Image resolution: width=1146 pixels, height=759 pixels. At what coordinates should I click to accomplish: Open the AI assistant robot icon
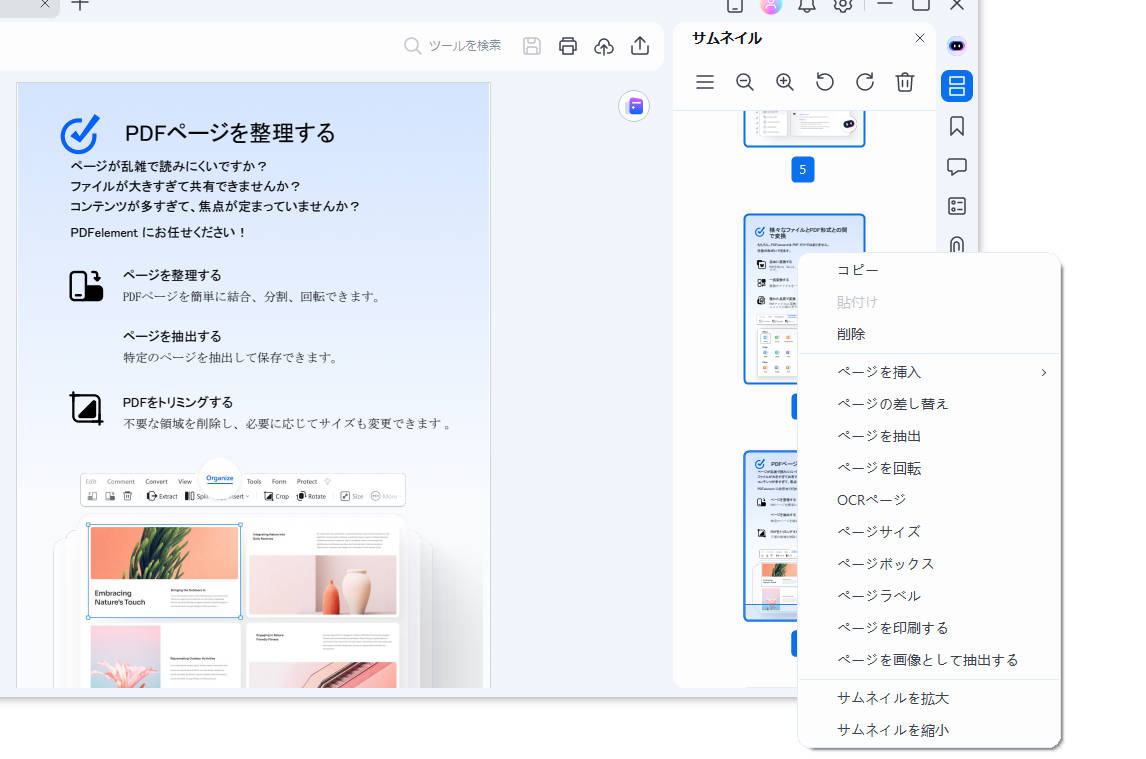tap(956, 45)
